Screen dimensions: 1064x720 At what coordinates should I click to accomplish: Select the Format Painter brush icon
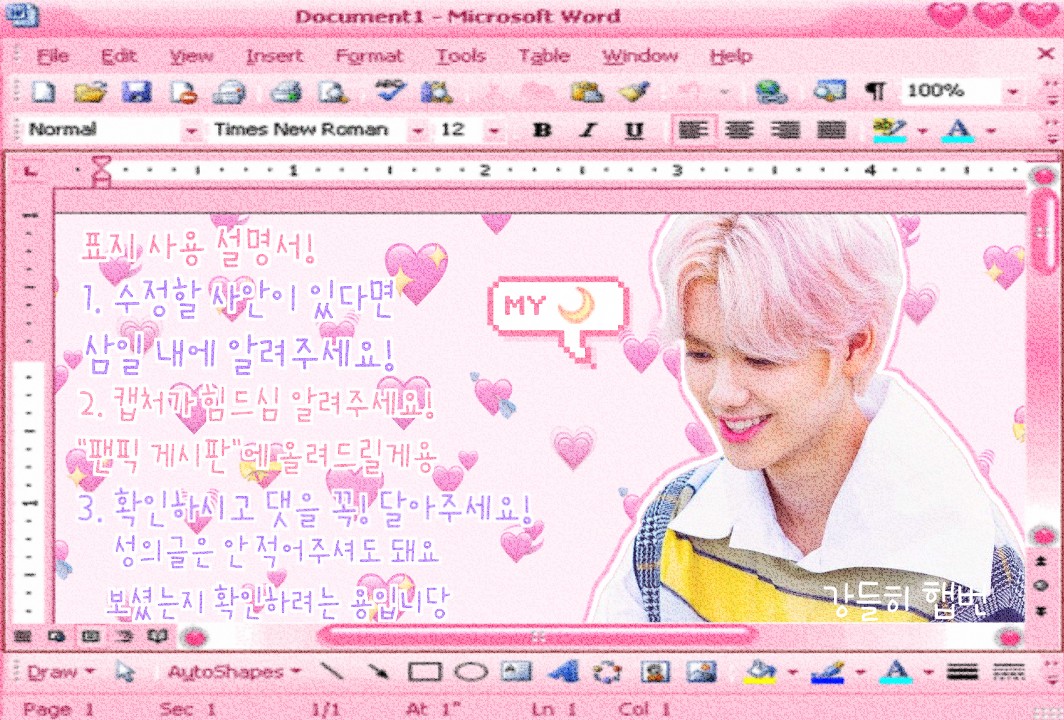point(632,92)
